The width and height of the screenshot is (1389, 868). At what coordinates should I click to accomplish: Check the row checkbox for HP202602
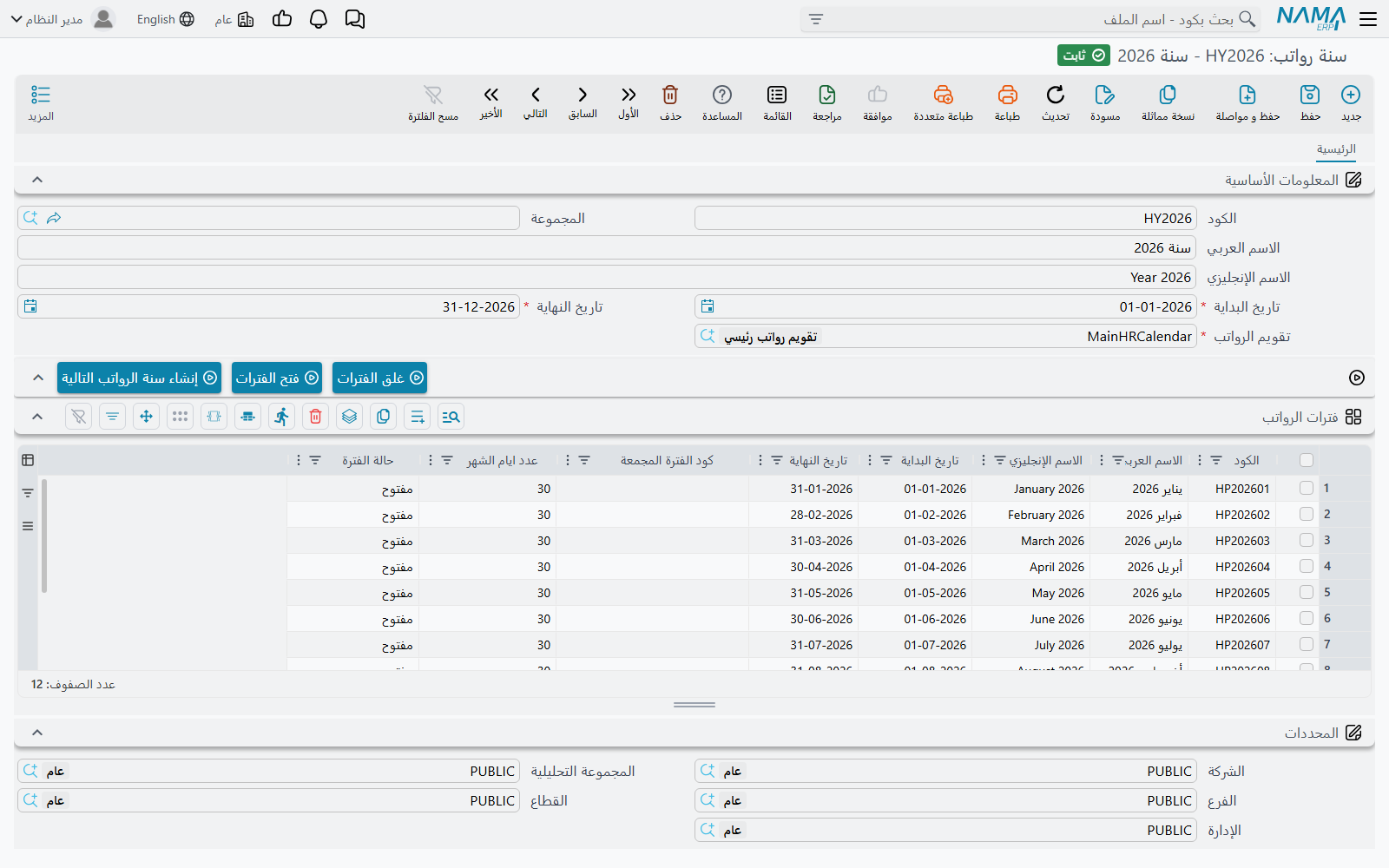pos(1307,515)
